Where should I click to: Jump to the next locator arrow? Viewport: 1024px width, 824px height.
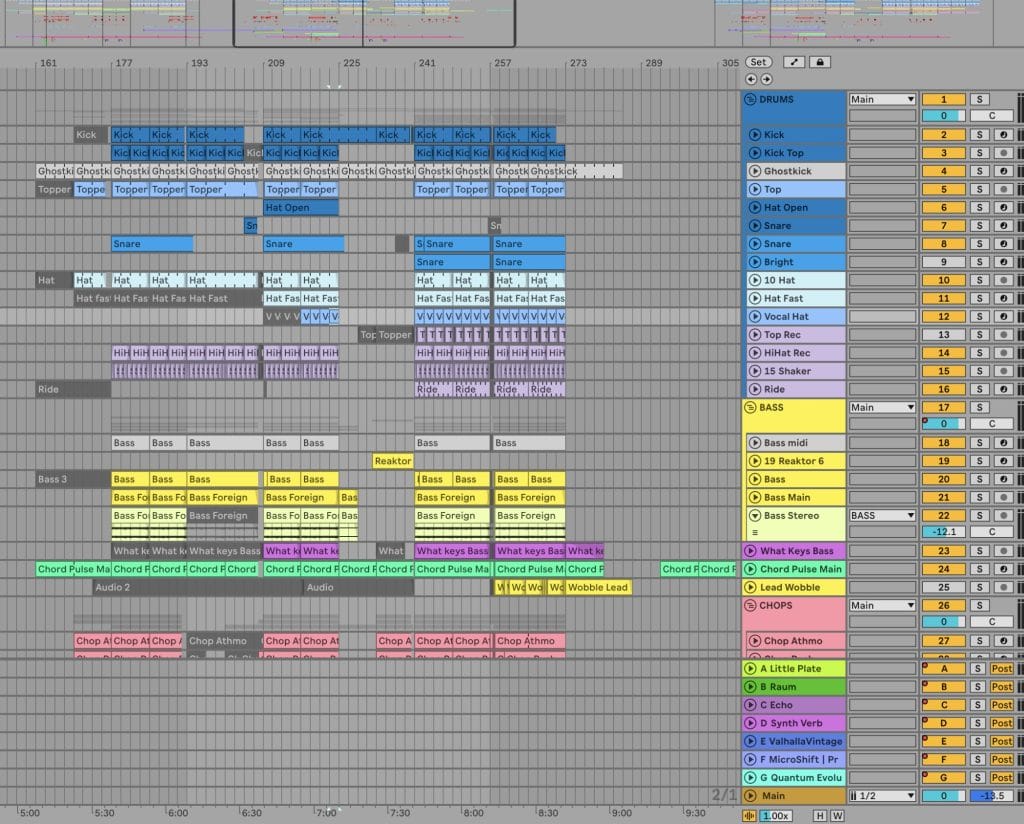[x=767, y=79]
